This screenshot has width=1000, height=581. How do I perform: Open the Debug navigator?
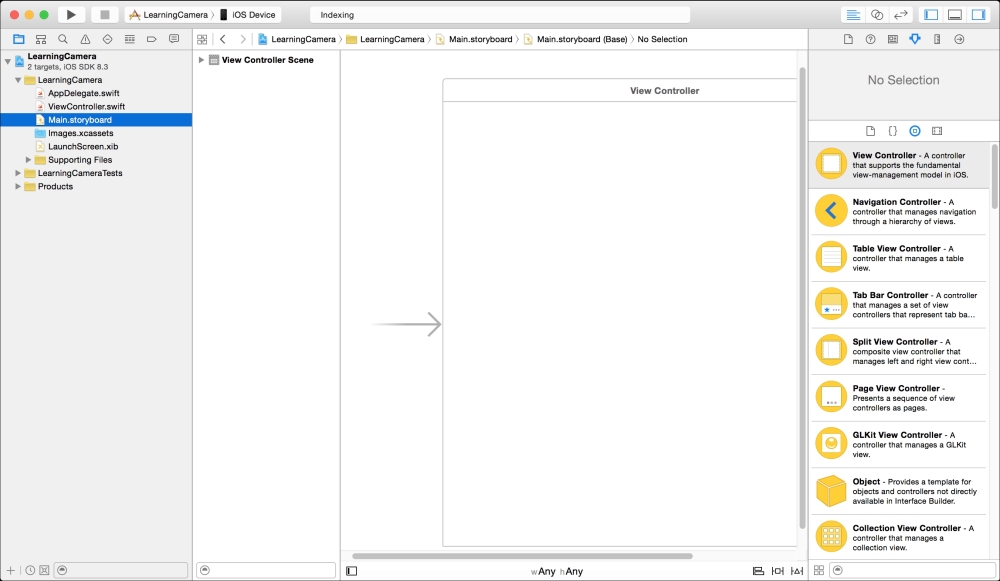pyautogui.click(x=129, y=39)
